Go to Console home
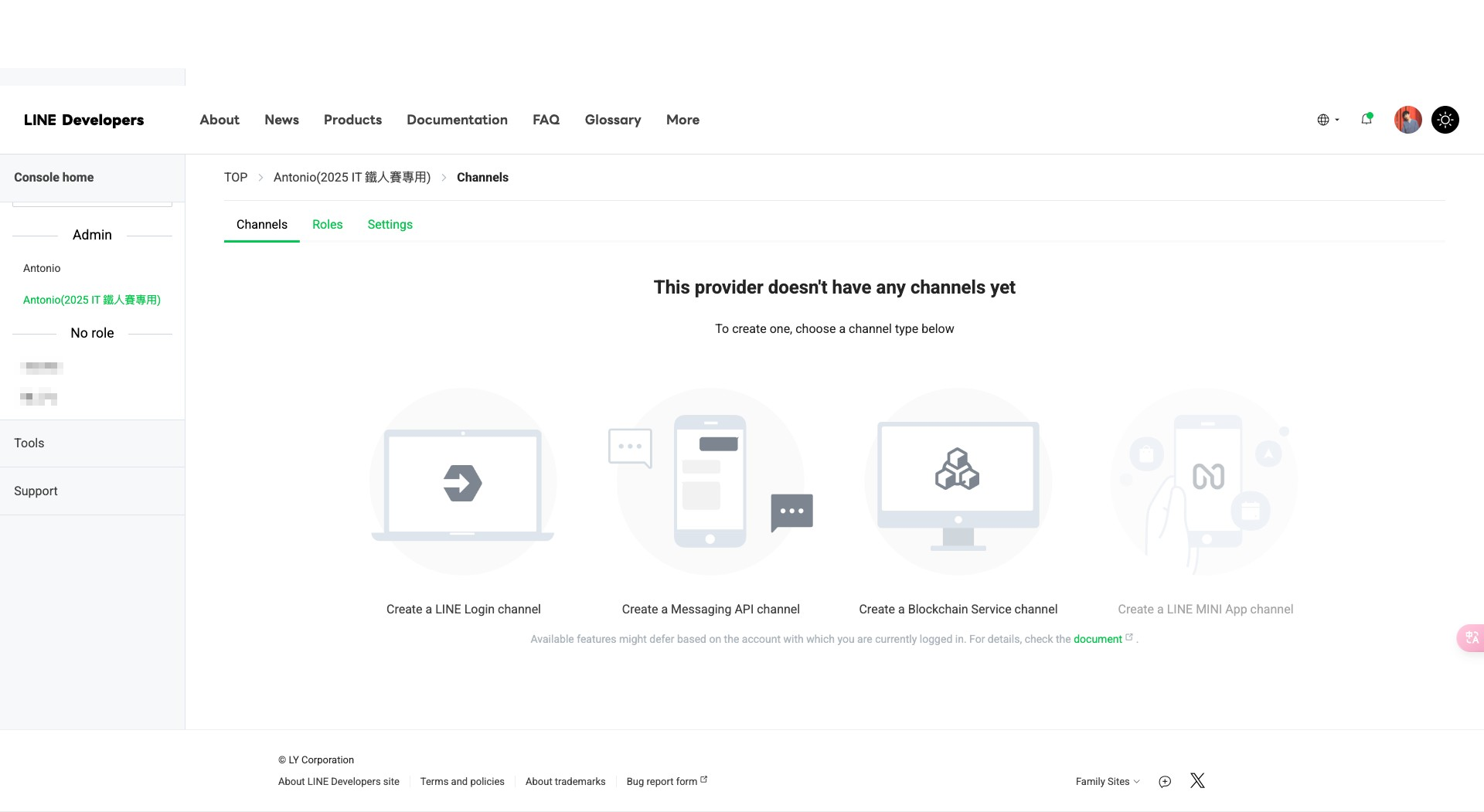Viewport: 1484px width, 812px height. click(x=54, y=177)
